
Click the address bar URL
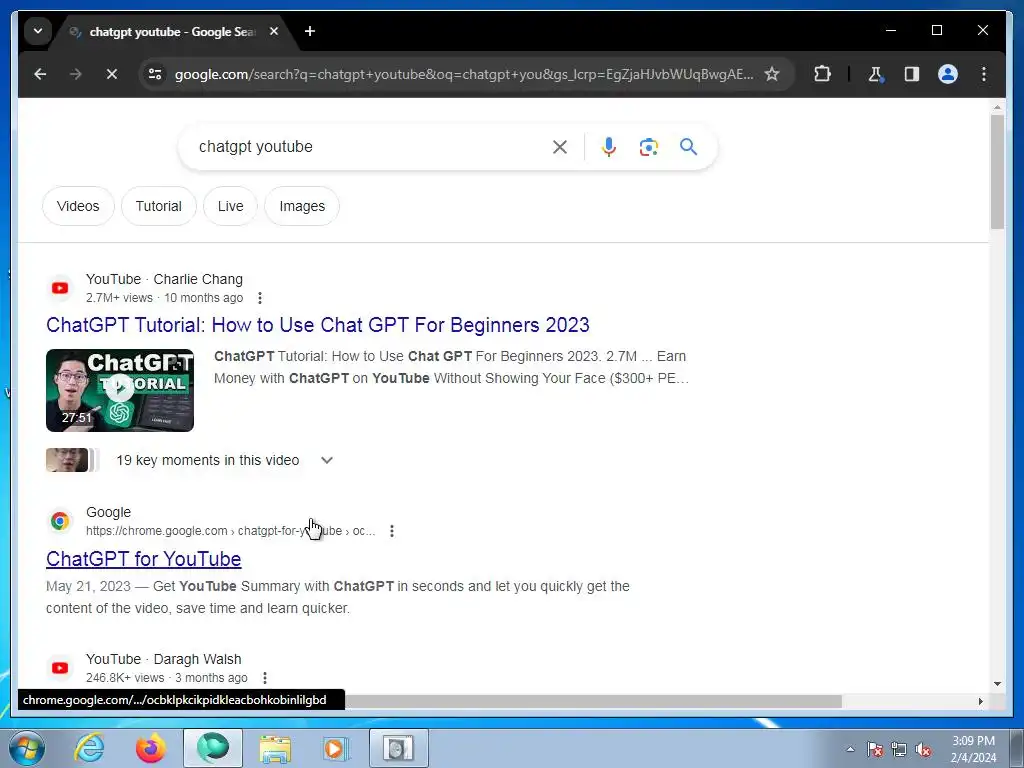pyautogui.click(x=464, y=74)
